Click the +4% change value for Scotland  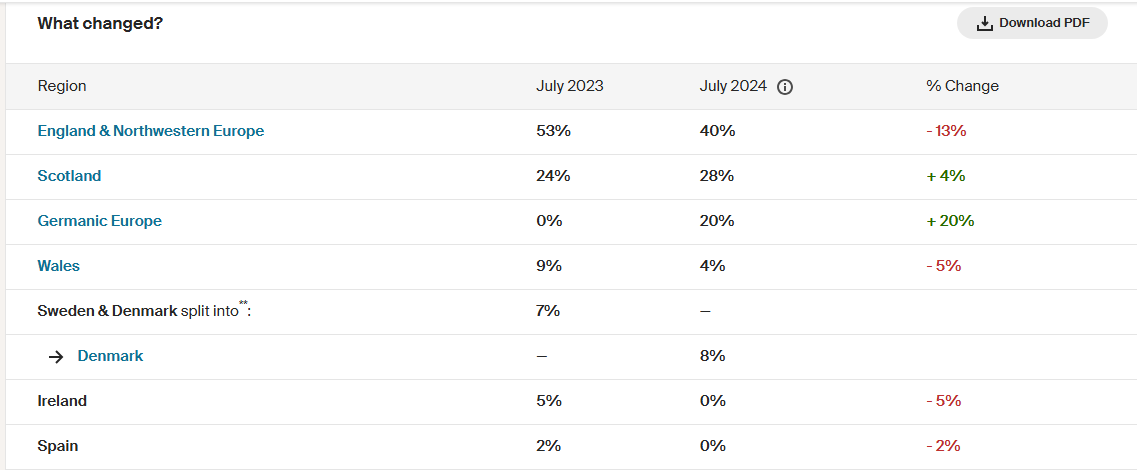945,176
